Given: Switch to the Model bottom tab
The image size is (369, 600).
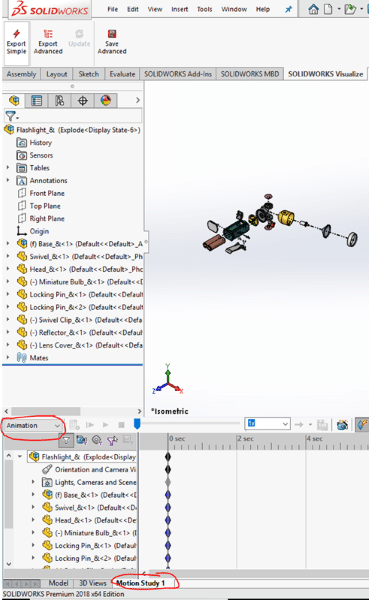Looking at the screenshot, I should coord(58,583).
